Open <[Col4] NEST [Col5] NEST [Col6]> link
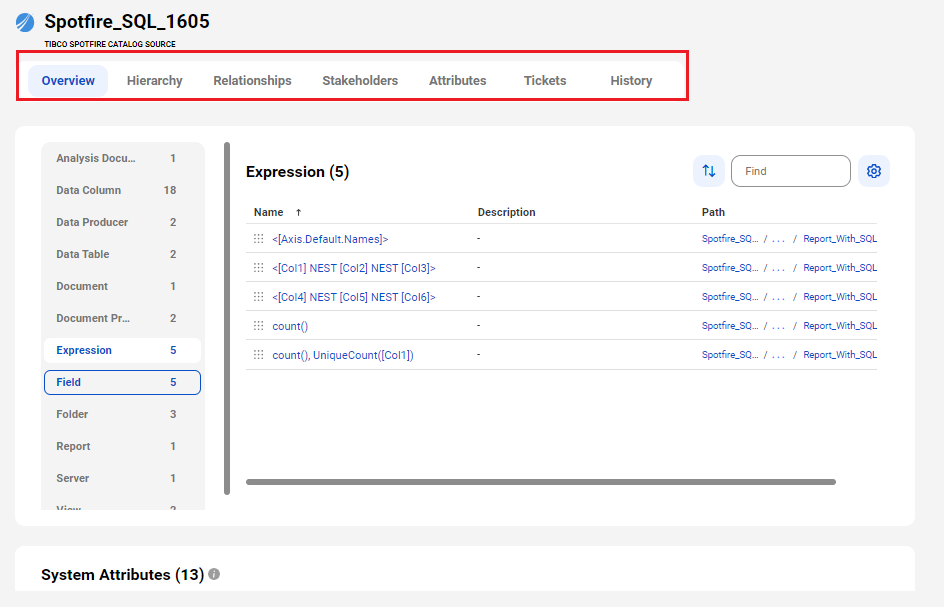 coord(353,297)
